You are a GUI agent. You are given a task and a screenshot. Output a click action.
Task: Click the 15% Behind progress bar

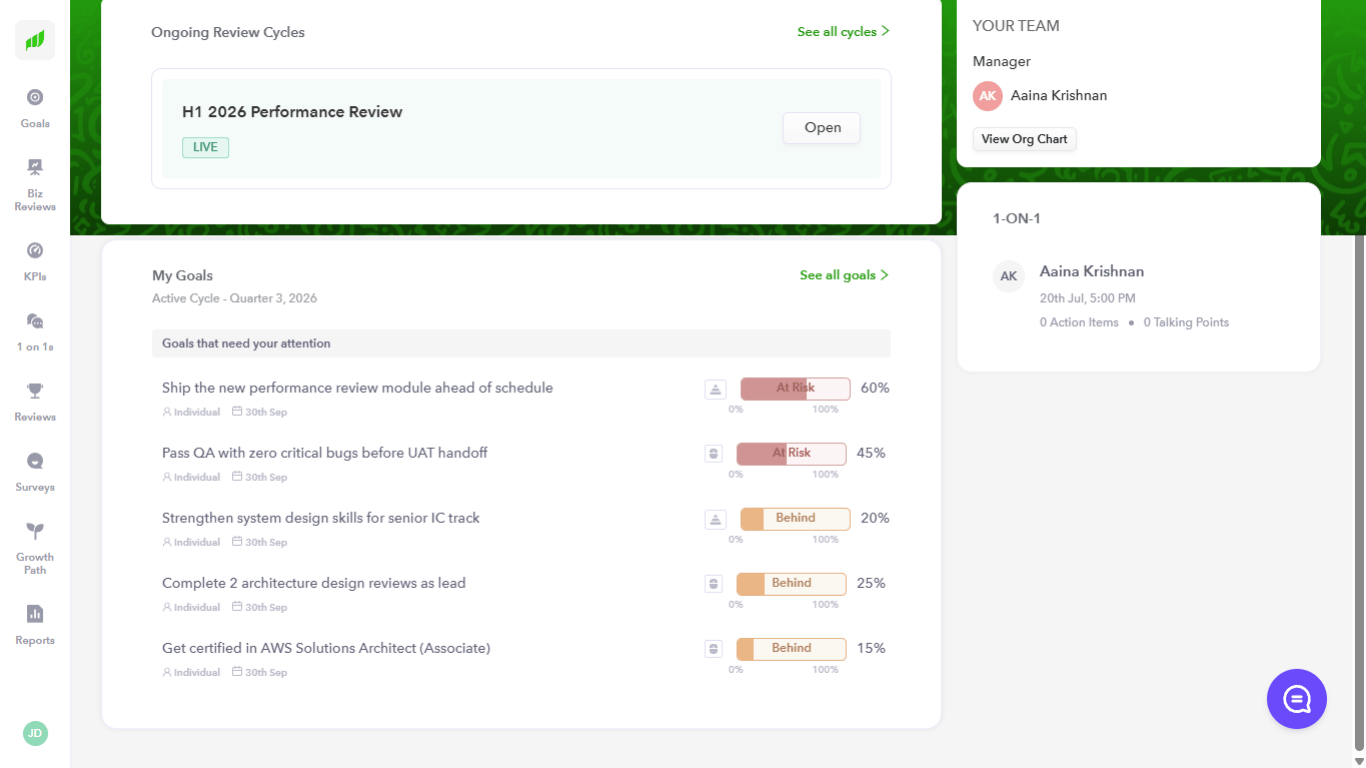[x=791, y=648]
